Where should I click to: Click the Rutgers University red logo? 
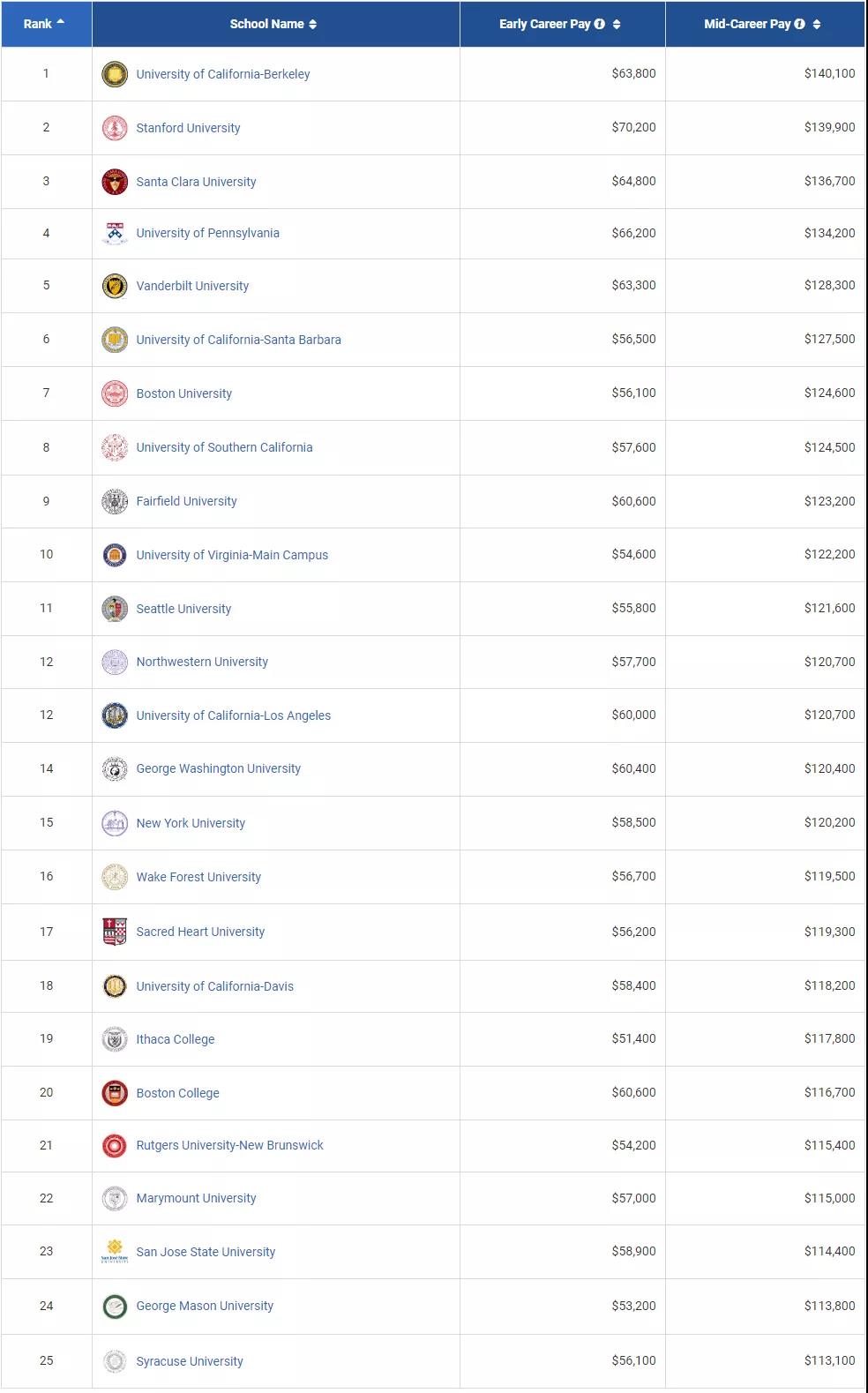pyautogui.click(x=115, y=1145)
